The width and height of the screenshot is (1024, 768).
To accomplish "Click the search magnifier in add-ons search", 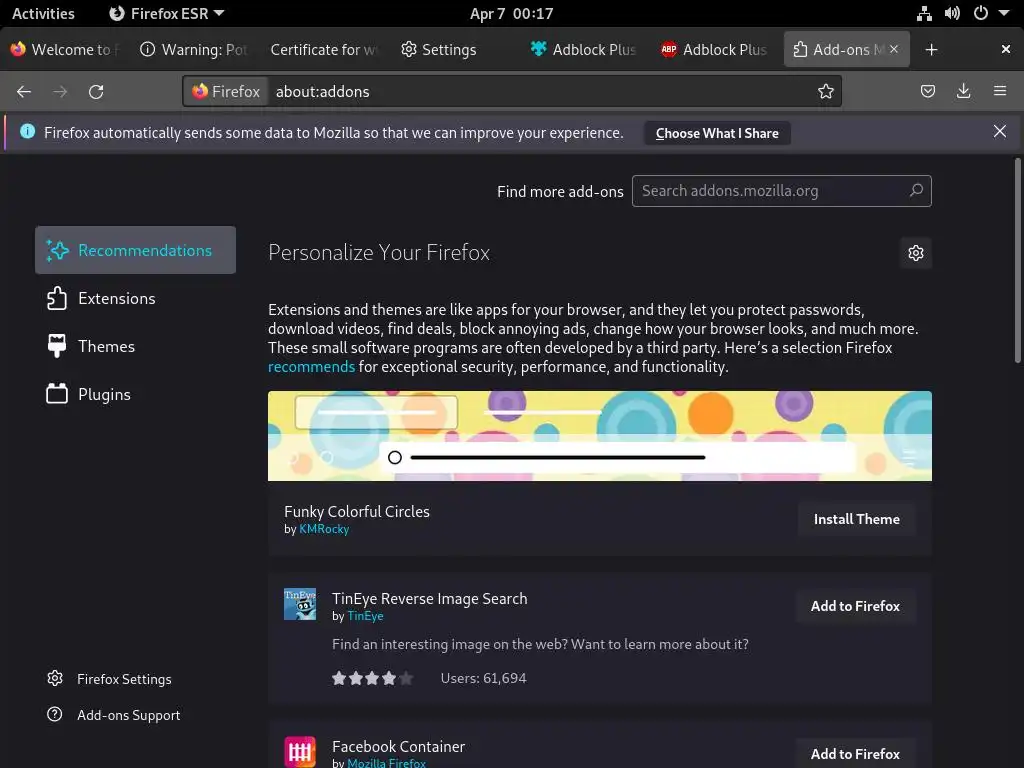I will pyautogui.click(x=916, y=190).
